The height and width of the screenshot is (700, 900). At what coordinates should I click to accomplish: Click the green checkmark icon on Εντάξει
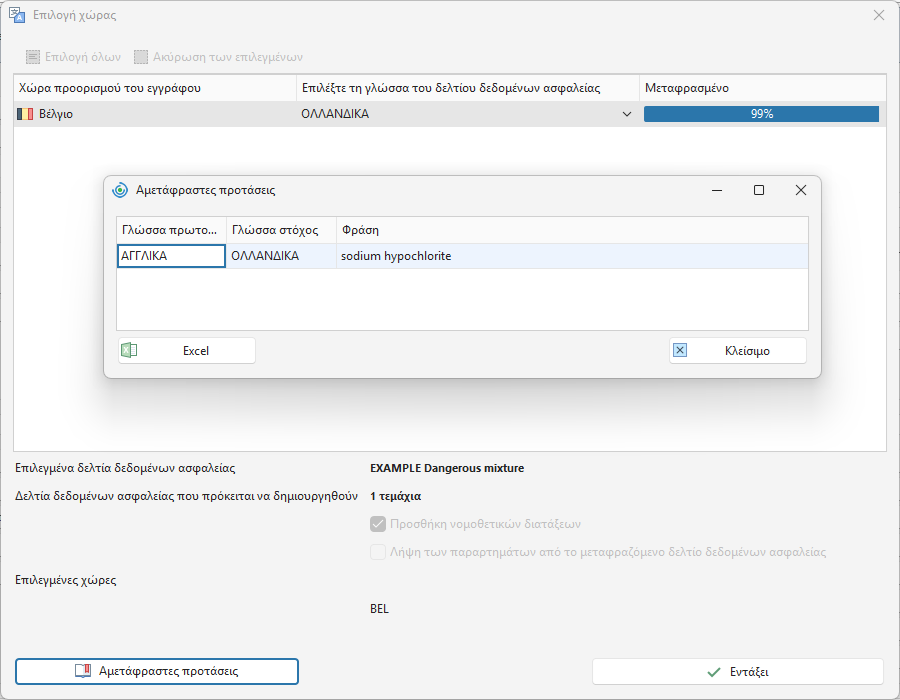[x=714, y=672]
